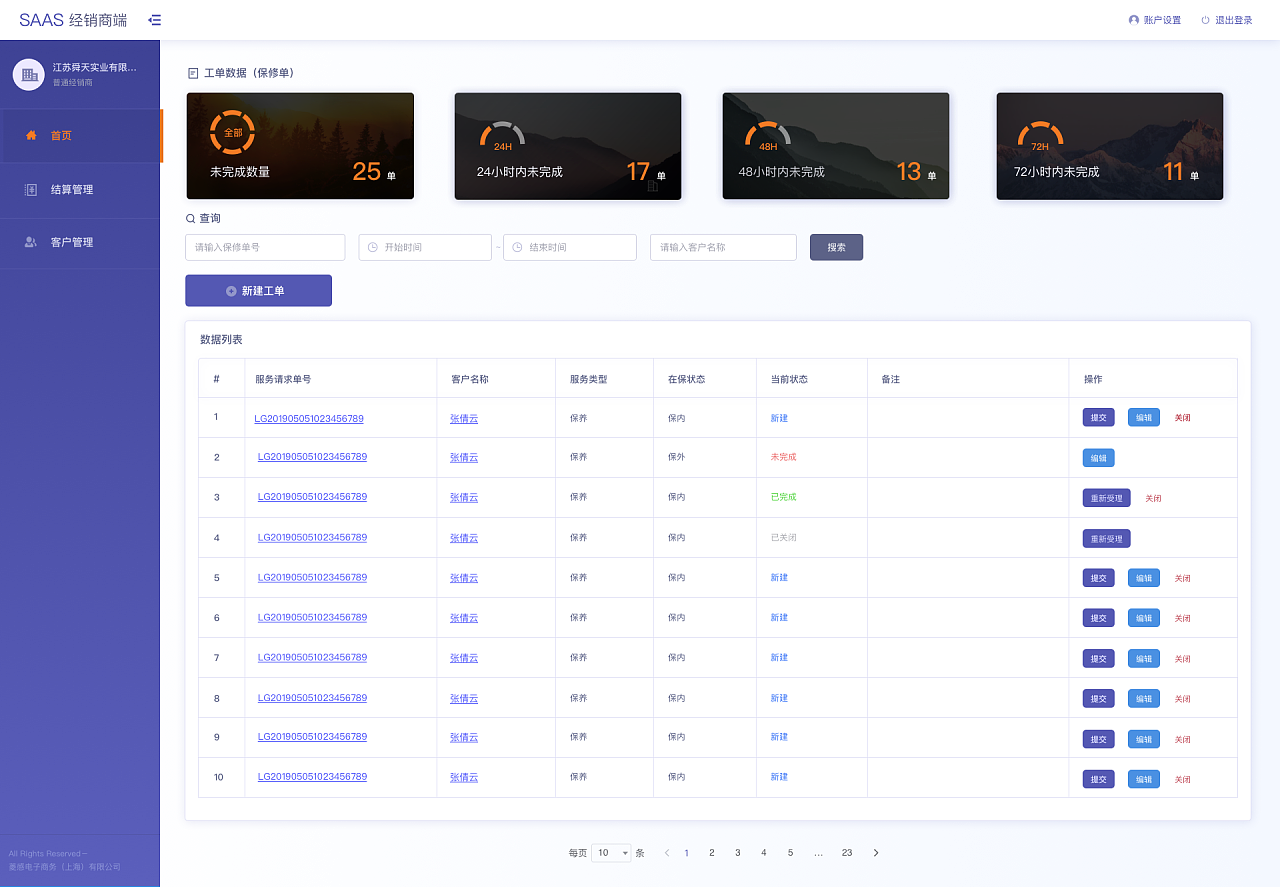This screenshot has height=887, width=1280.
Task: Select the 24小时内未完成 stats card
Action: tap(567, 146)
